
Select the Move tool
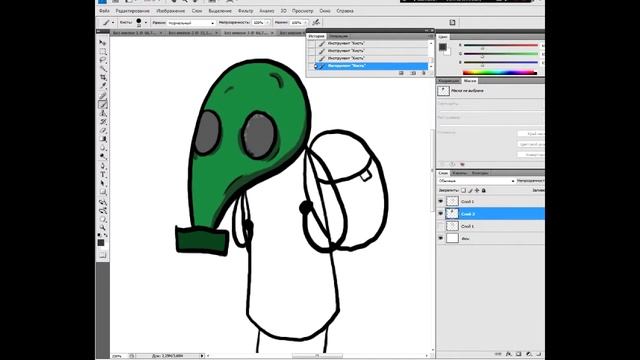(x=102, y=42)
